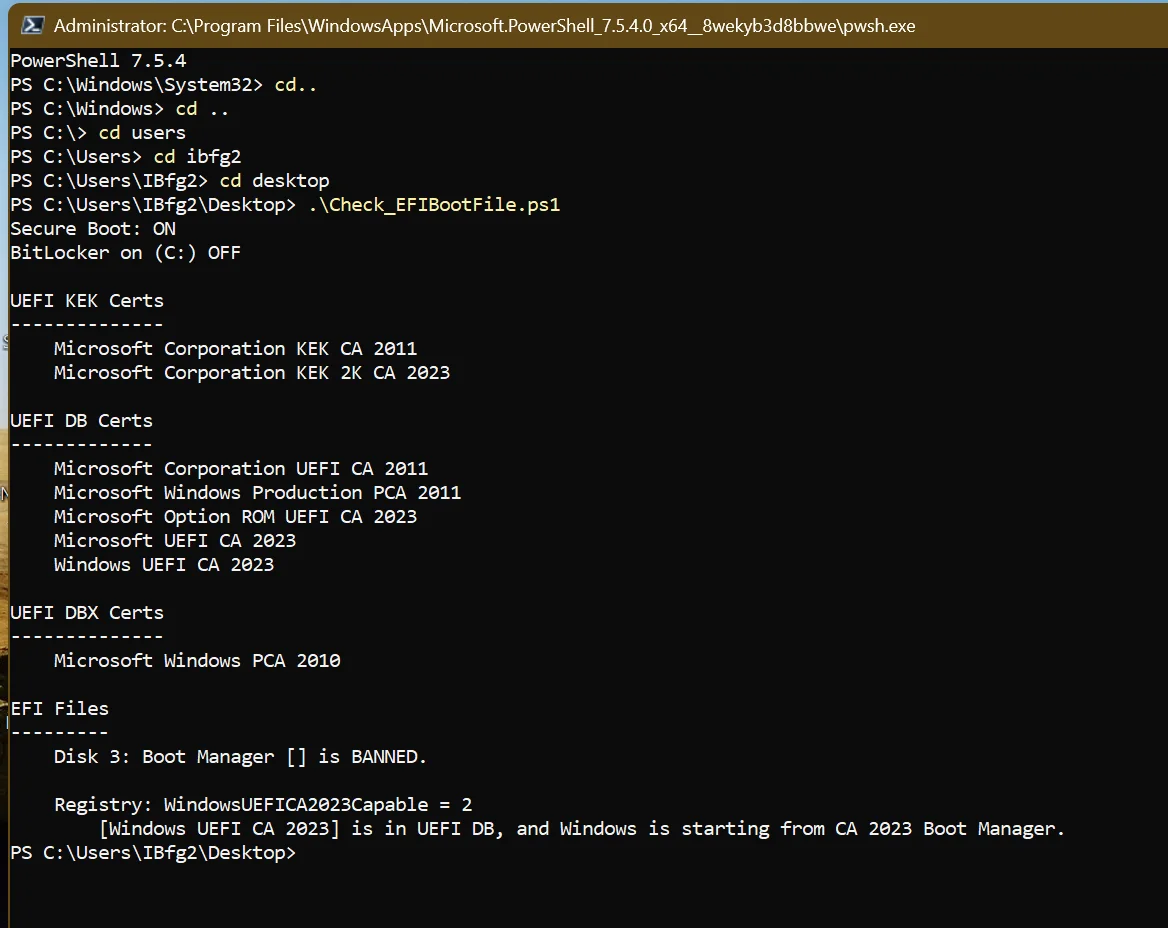Click the 'WindowsUEFICA2023Capable = 2' registry line
This screenshot has width=1168, height=928.
pyautogui.click(x=263, y=804)
